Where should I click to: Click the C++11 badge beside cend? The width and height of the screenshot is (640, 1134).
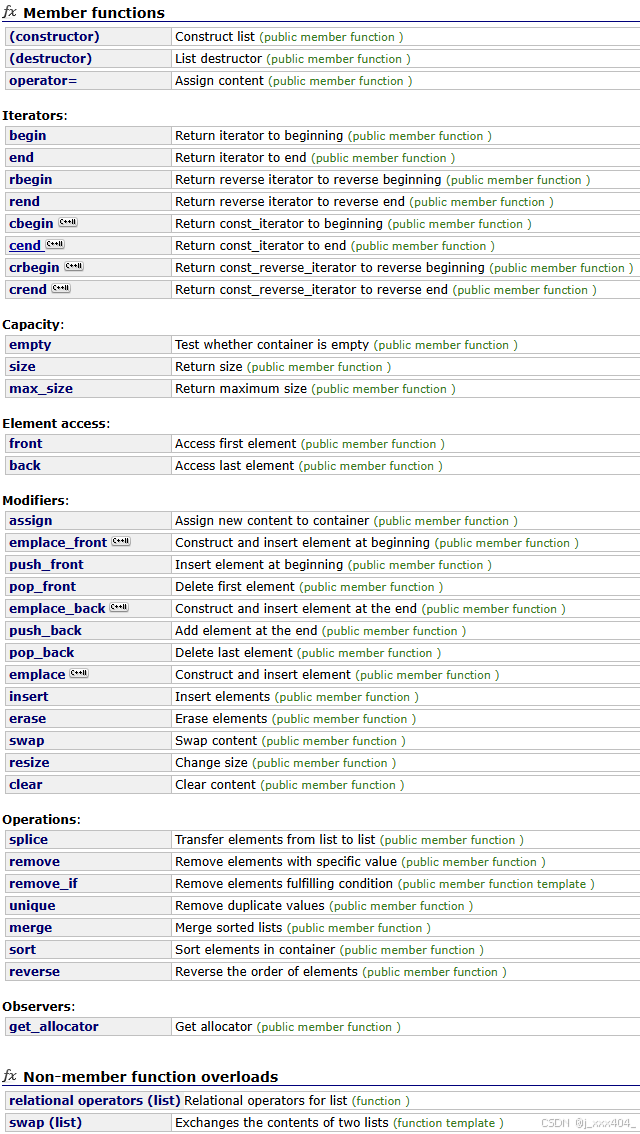pos(54,245)
